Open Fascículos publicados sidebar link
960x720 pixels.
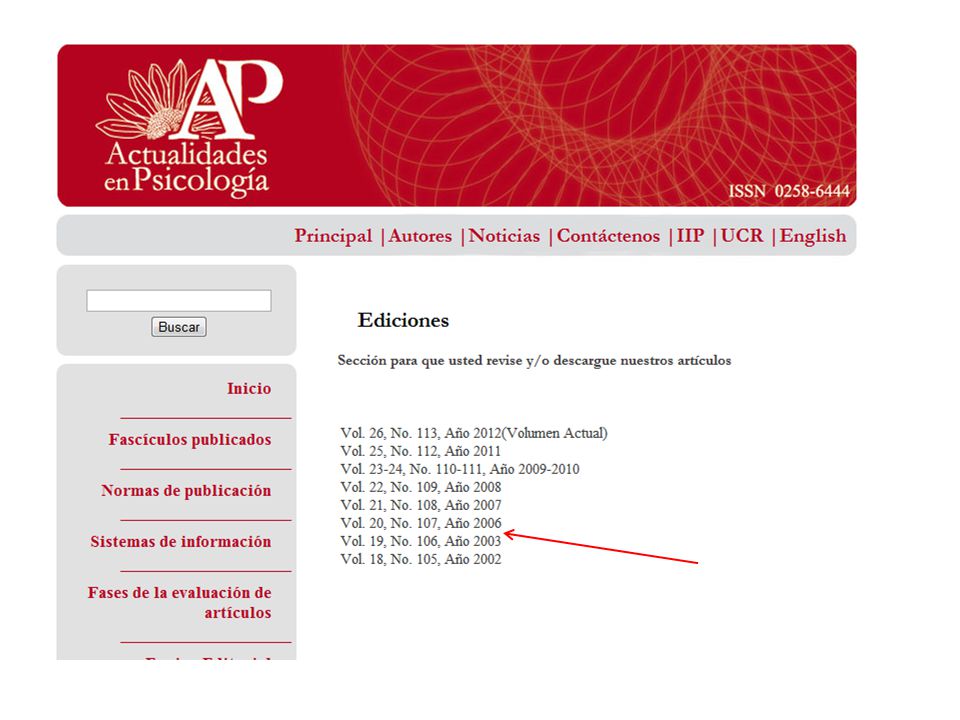(x=190, y=440)
